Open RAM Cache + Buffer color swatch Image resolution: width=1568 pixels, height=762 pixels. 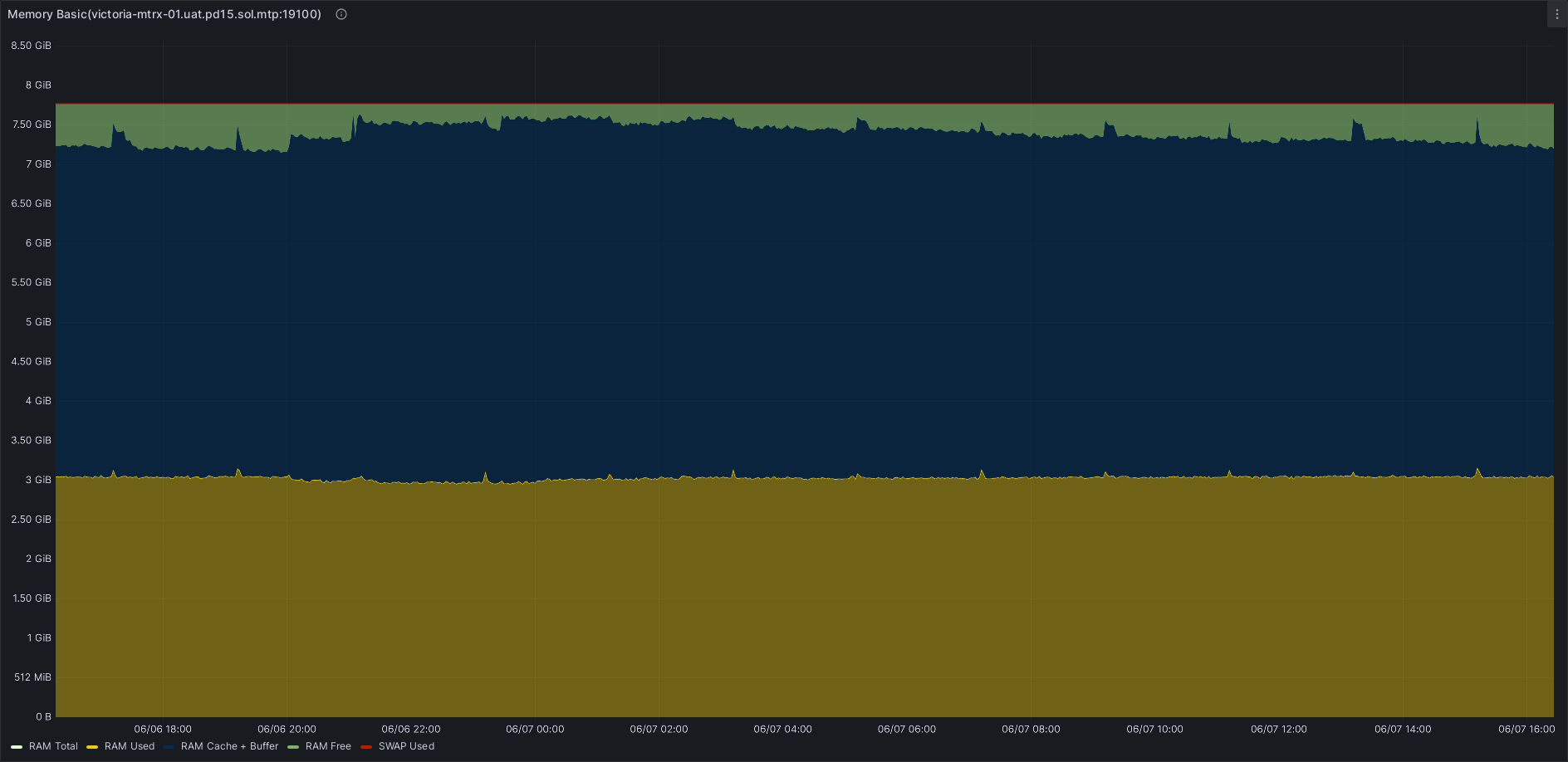[169, 747]
